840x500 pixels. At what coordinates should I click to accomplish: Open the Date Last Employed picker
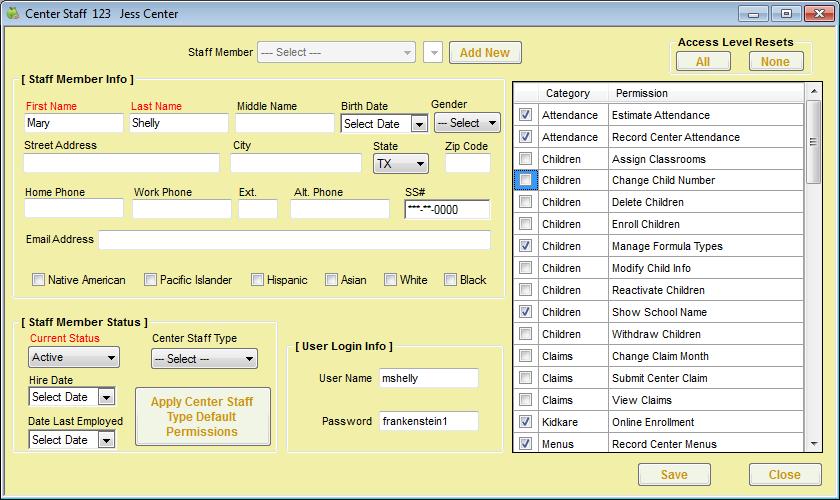tap(106, 440)
